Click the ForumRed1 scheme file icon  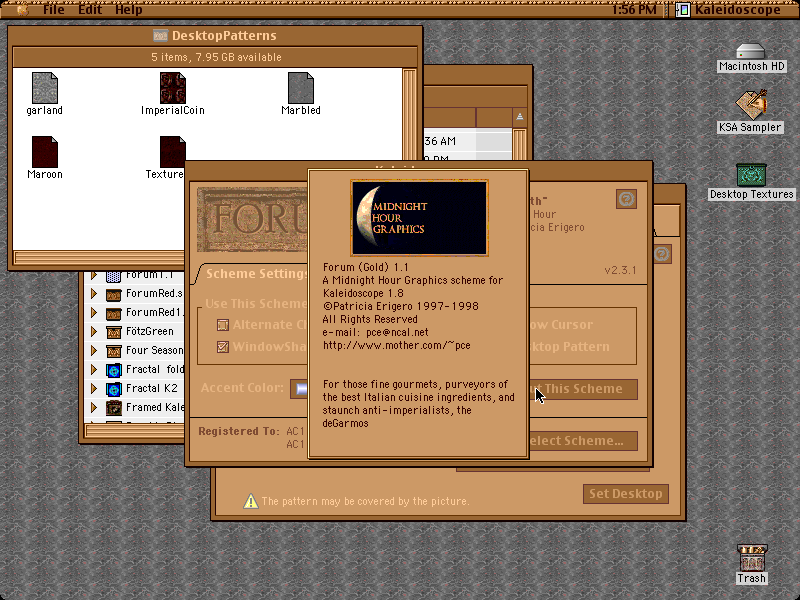click(x=113, y=313)
